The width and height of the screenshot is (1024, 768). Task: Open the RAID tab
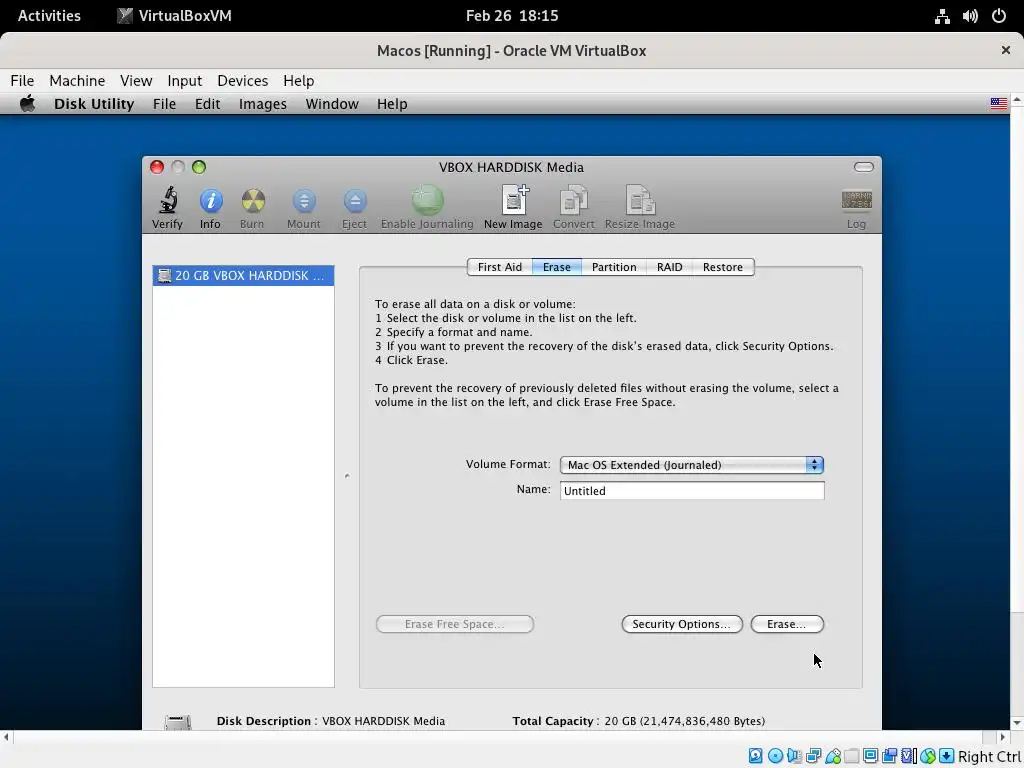(x=669, y=267)
